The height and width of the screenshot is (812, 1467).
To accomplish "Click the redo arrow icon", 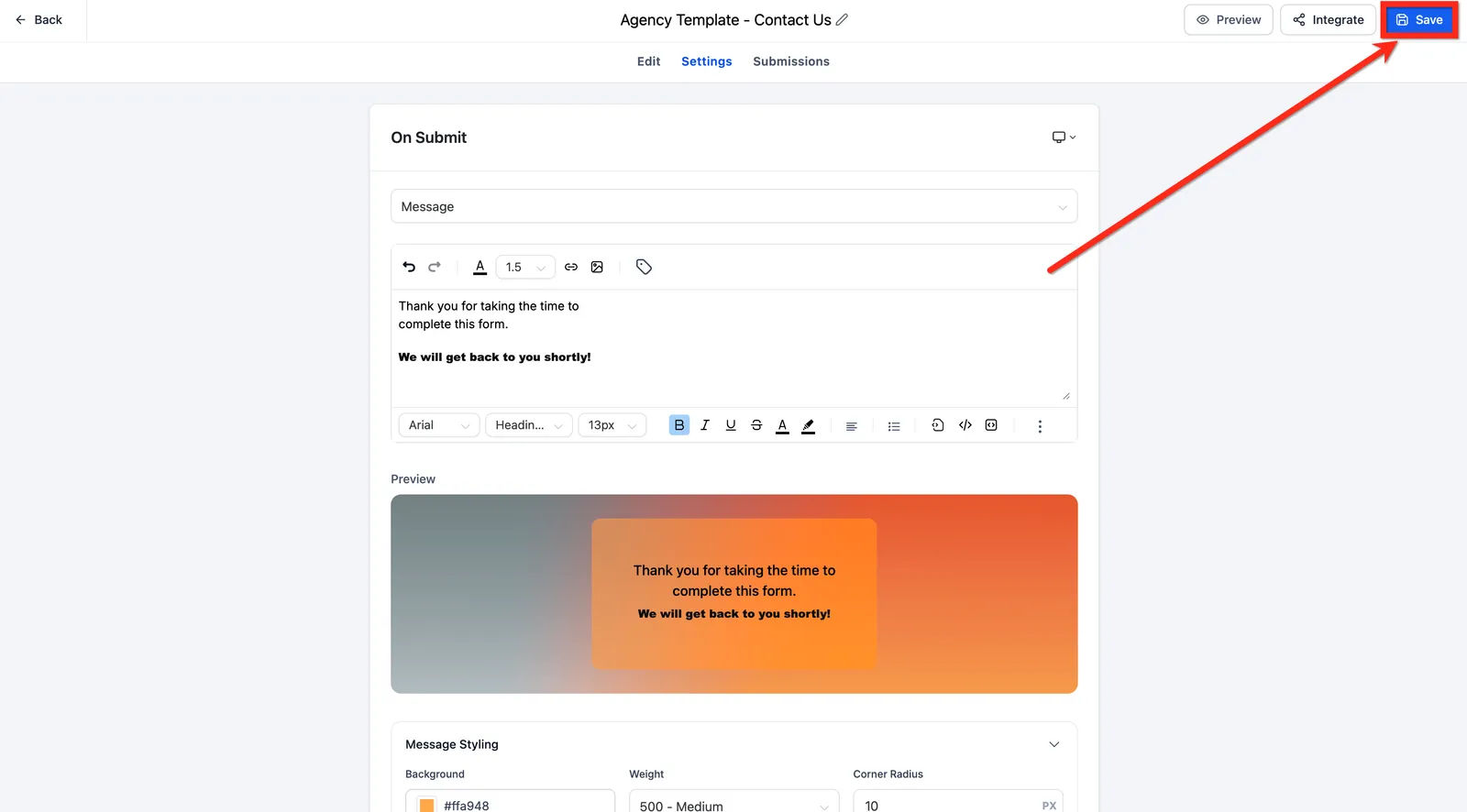I will point(435,267).
